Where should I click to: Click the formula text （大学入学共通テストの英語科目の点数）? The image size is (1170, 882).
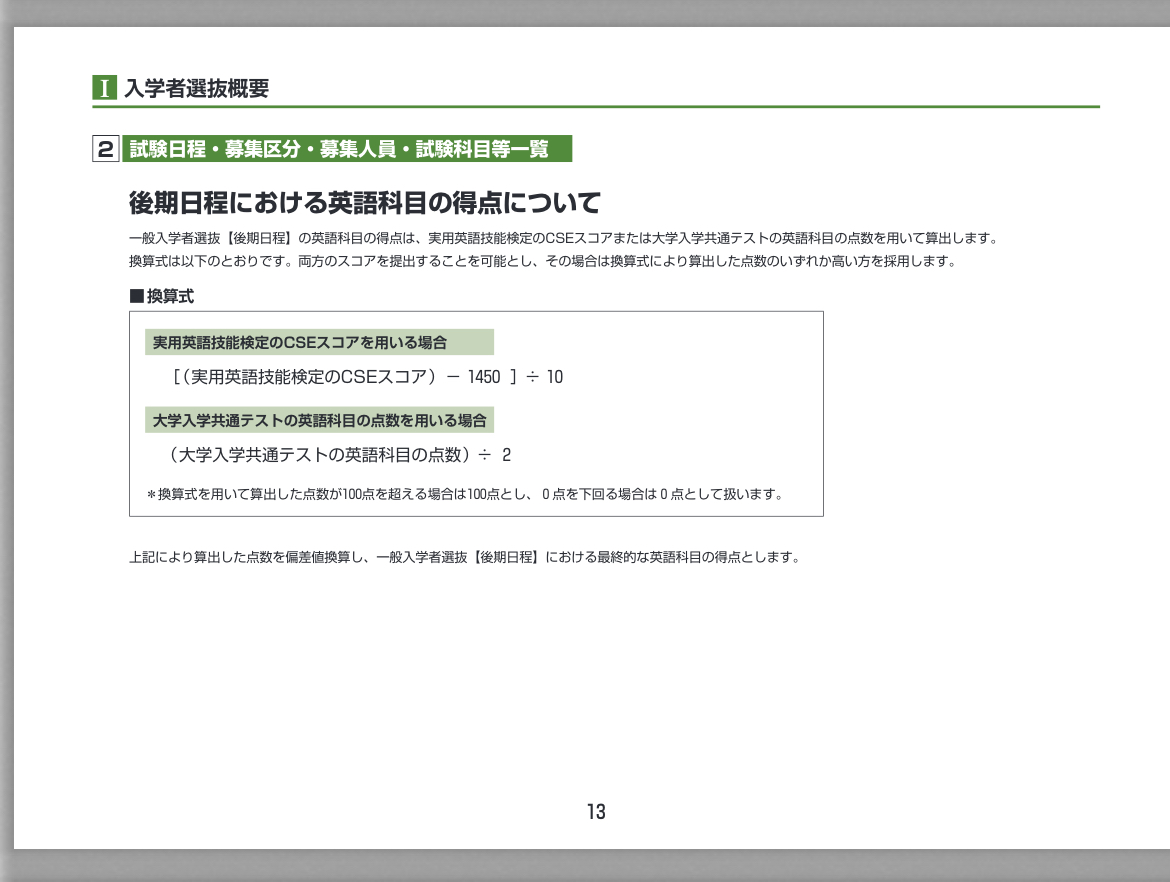pos(320,455)
